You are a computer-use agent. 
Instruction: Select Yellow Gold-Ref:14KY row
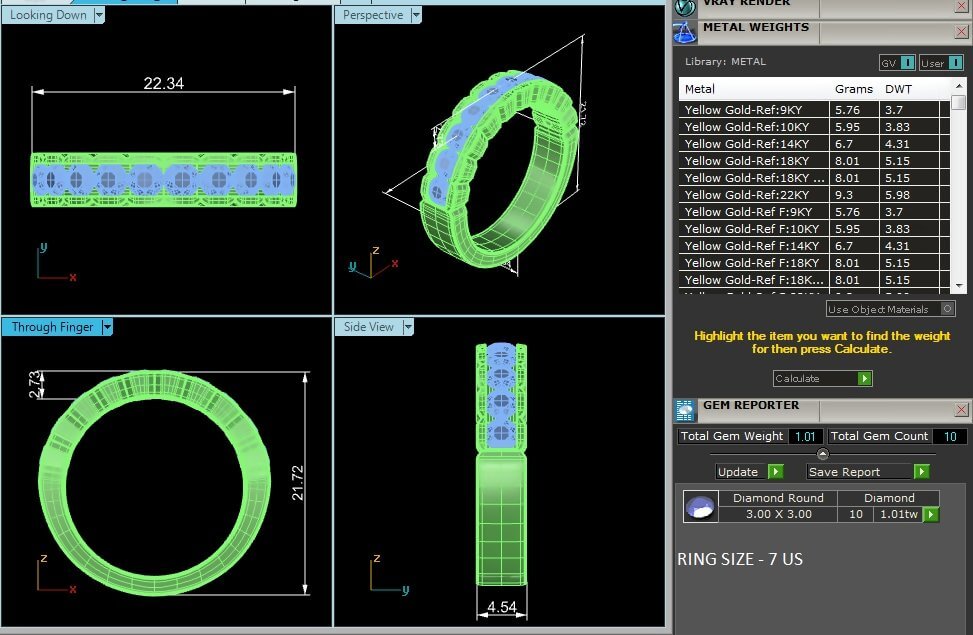(756, 144)
